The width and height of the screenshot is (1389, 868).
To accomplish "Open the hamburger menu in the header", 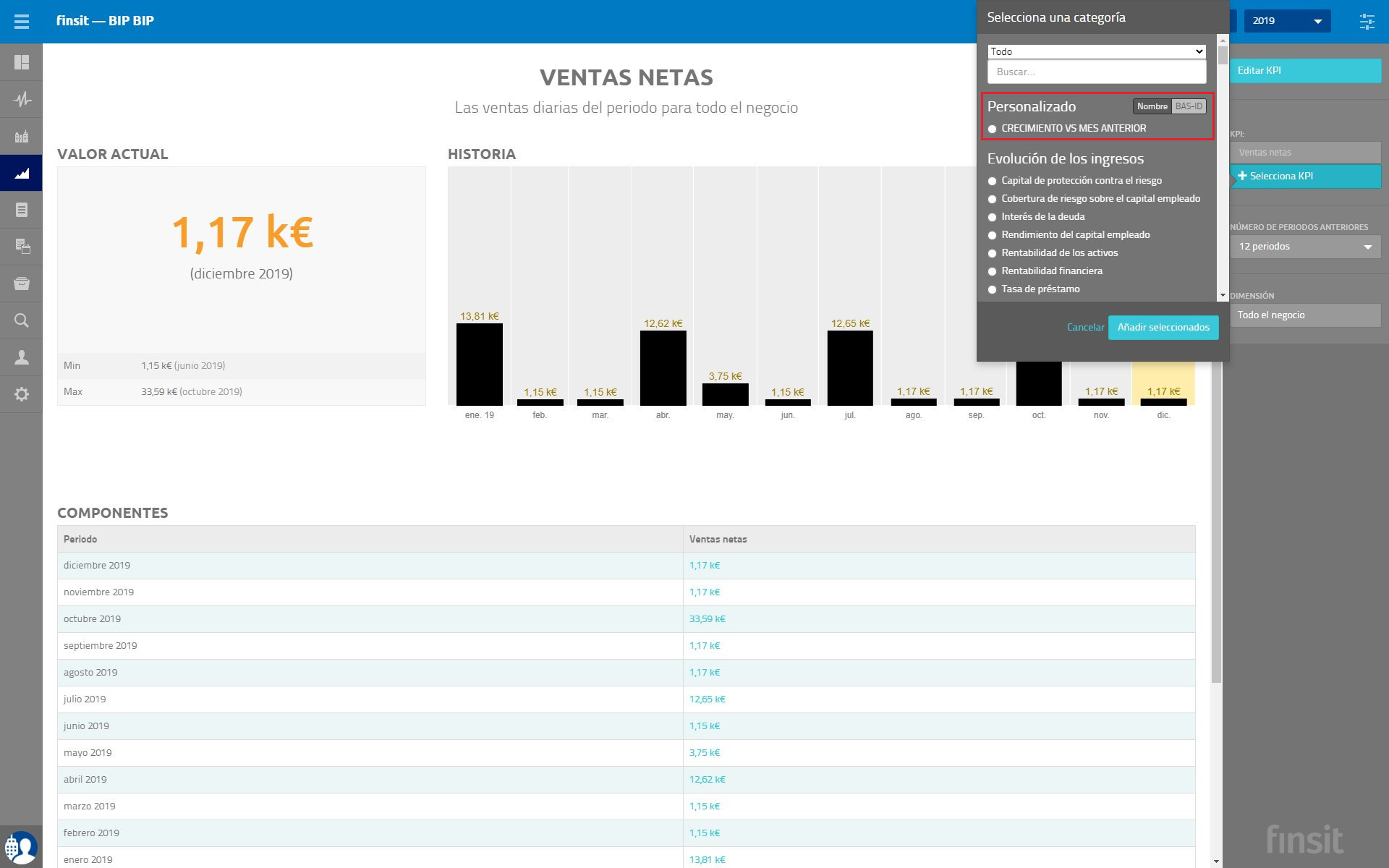I will [22, 21].
